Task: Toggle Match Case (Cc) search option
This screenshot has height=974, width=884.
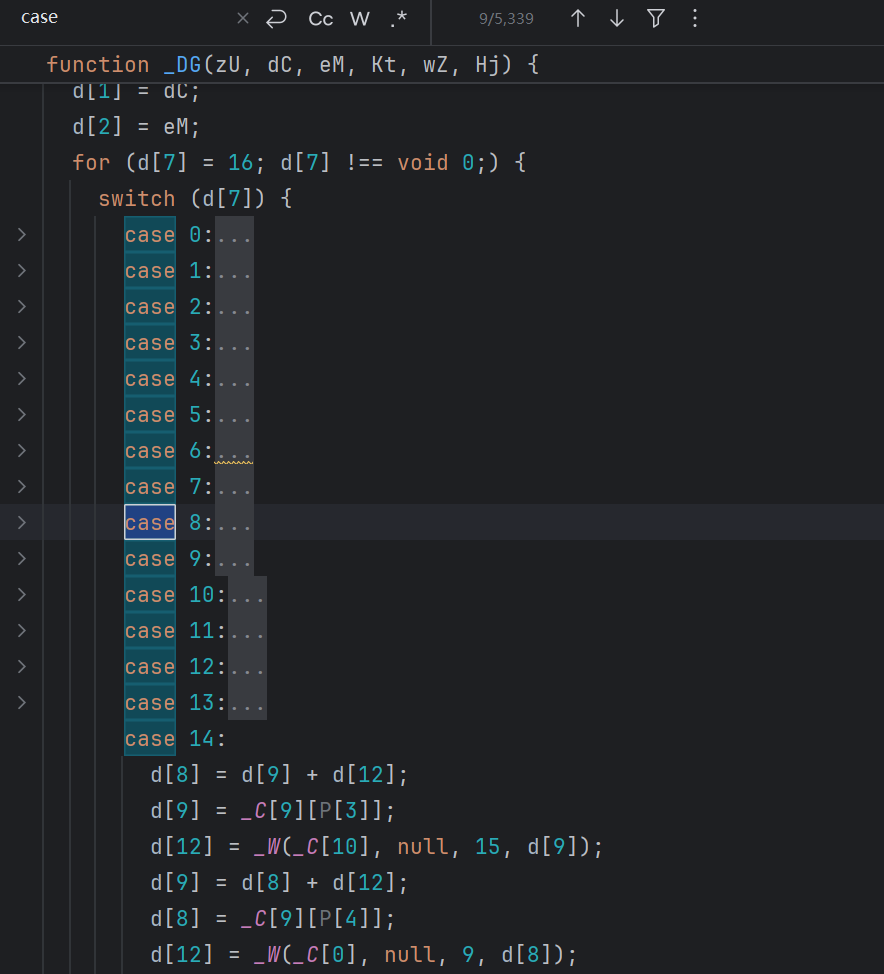Action: coord(321,19)
